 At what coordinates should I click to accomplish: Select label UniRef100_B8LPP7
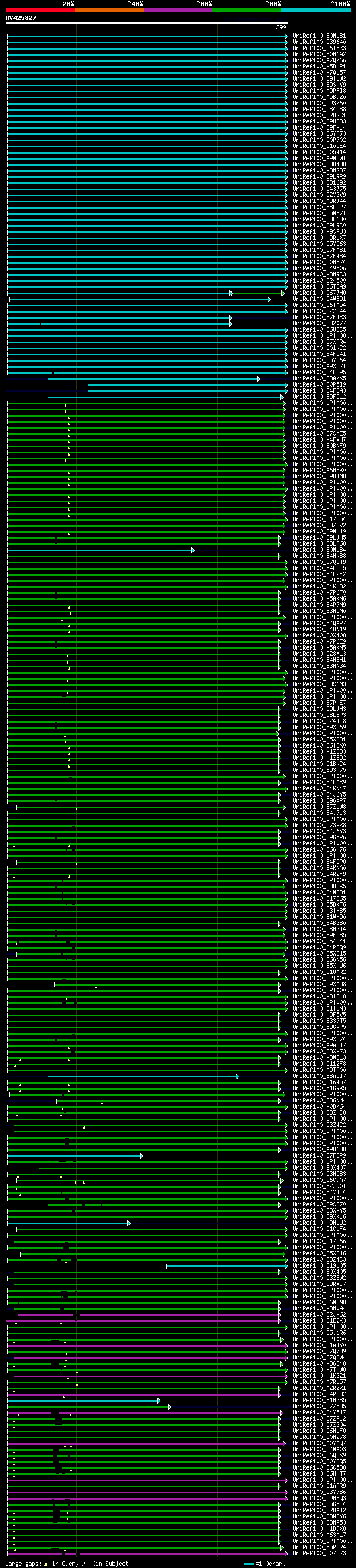tap(319, 207)
